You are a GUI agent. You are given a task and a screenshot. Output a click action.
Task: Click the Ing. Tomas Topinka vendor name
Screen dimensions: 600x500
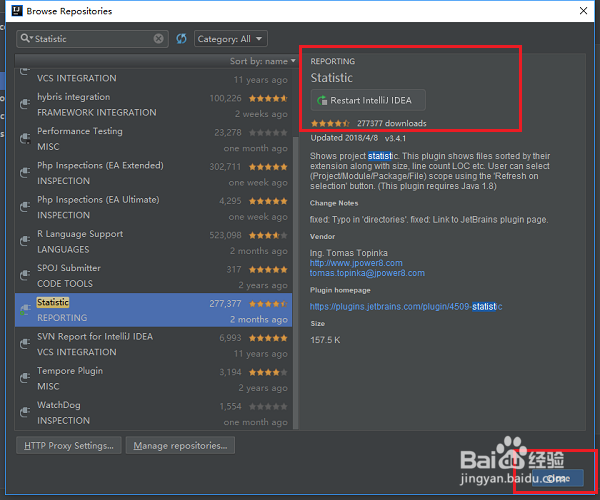point(349,253)
